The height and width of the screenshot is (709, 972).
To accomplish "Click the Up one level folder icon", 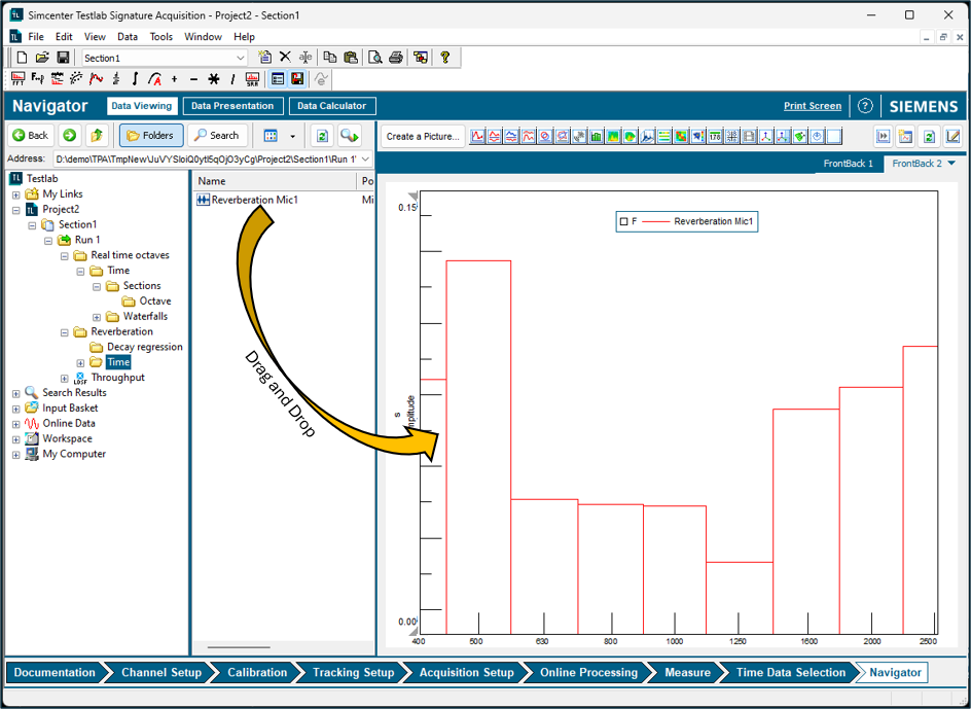I will coord(96,135).
